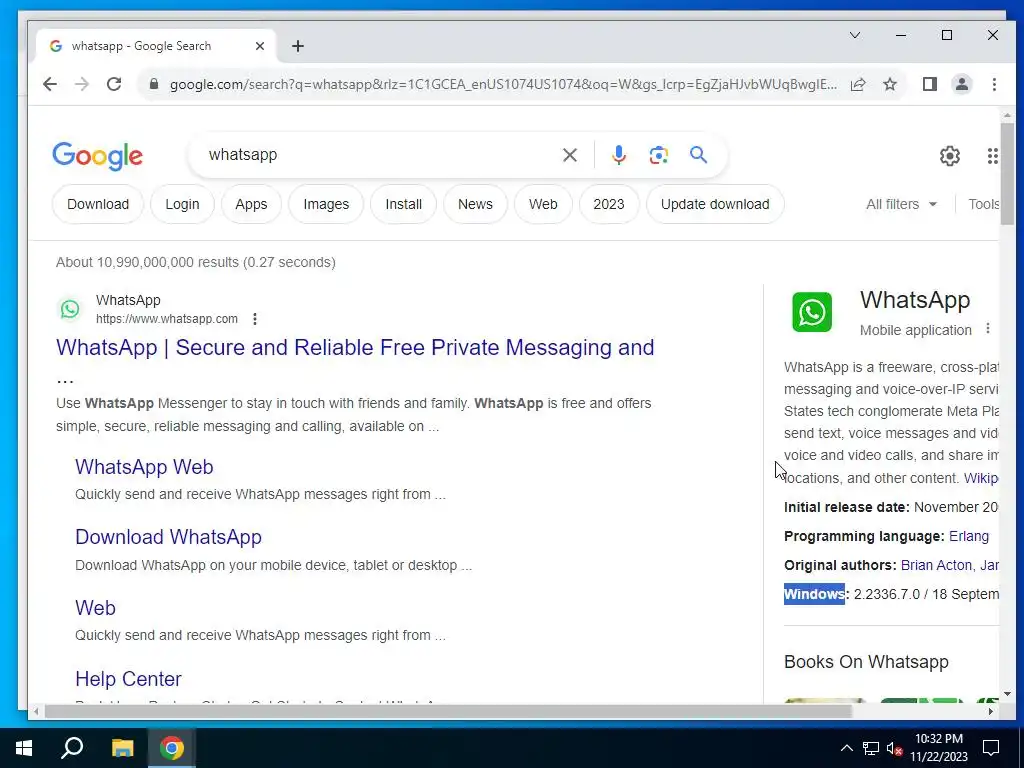Close the whatsapp Google Search tab
The height and width of the screenshot is (768, 1024).
pos(260,46)
